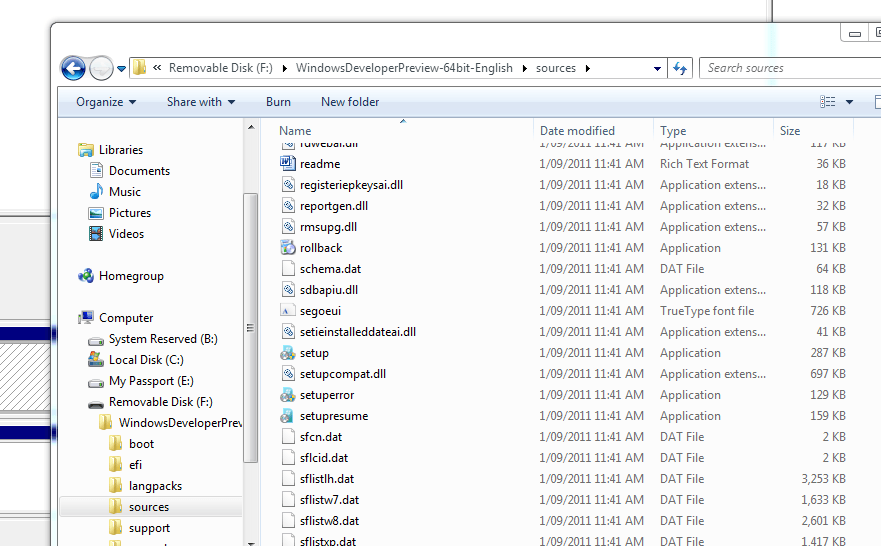
Task: Click Removable Disk (F:) in address breadcrumb
Action: pyautogui.click(x=220, y=68)
